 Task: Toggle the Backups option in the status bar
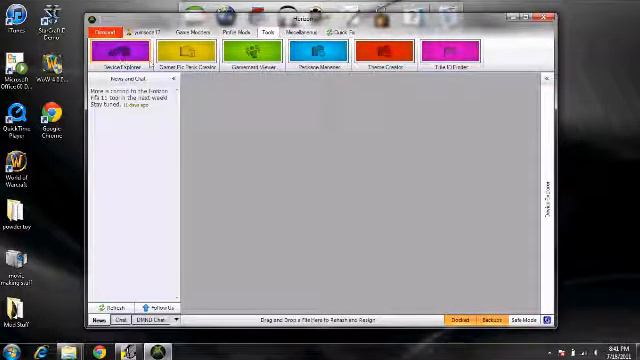492,320
